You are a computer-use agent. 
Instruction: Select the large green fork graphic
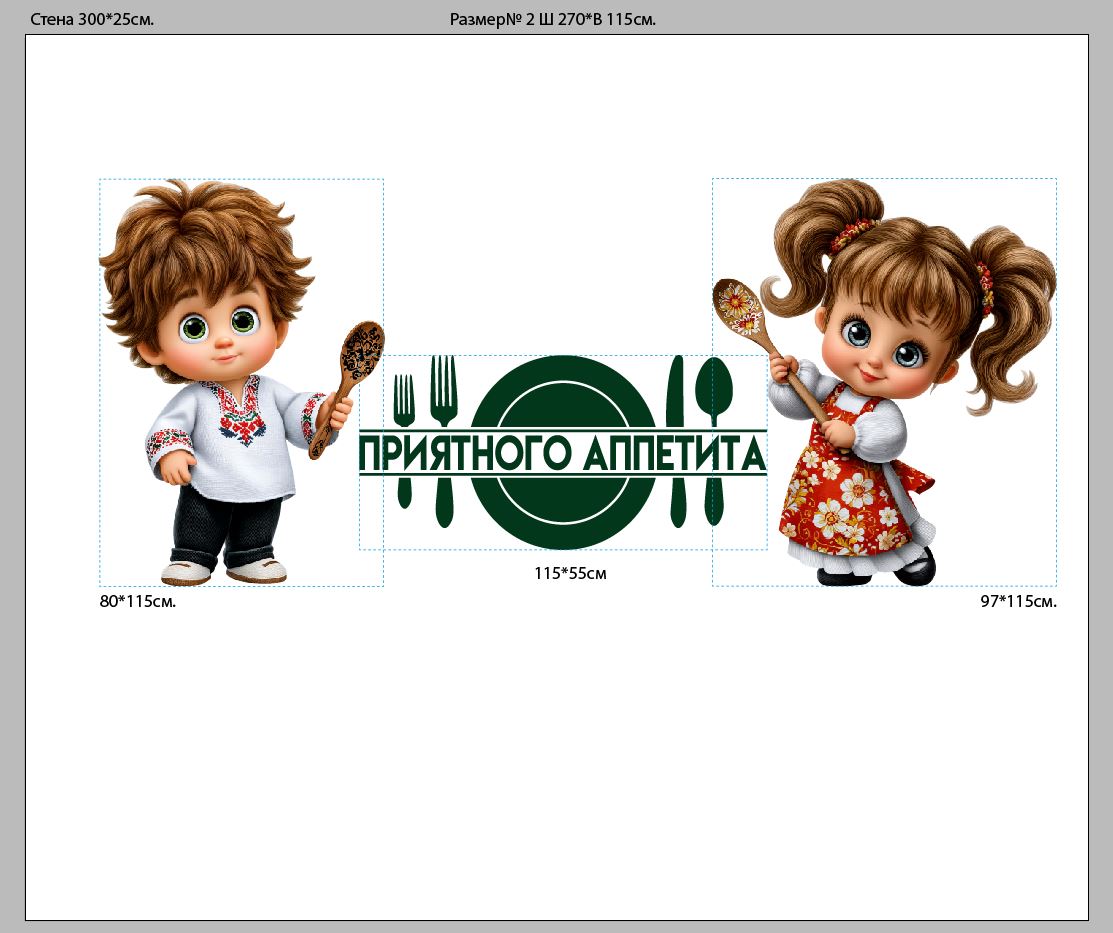443,392
